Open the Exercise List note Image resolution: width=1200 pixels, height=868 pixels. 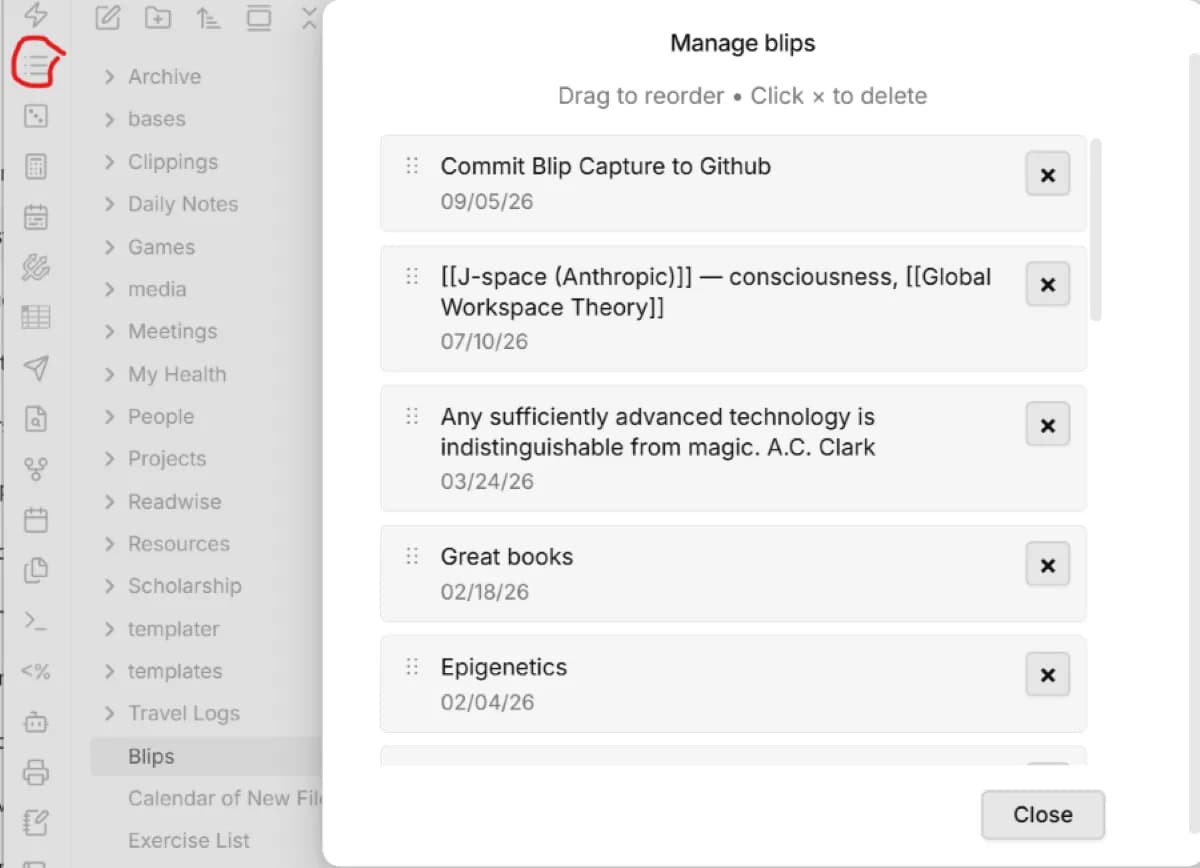[188, 840]
